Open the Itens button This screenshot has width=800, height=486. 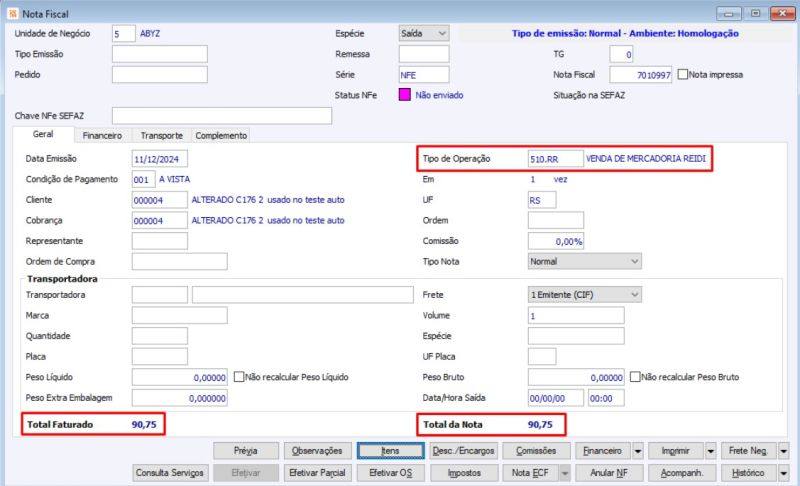390,451
